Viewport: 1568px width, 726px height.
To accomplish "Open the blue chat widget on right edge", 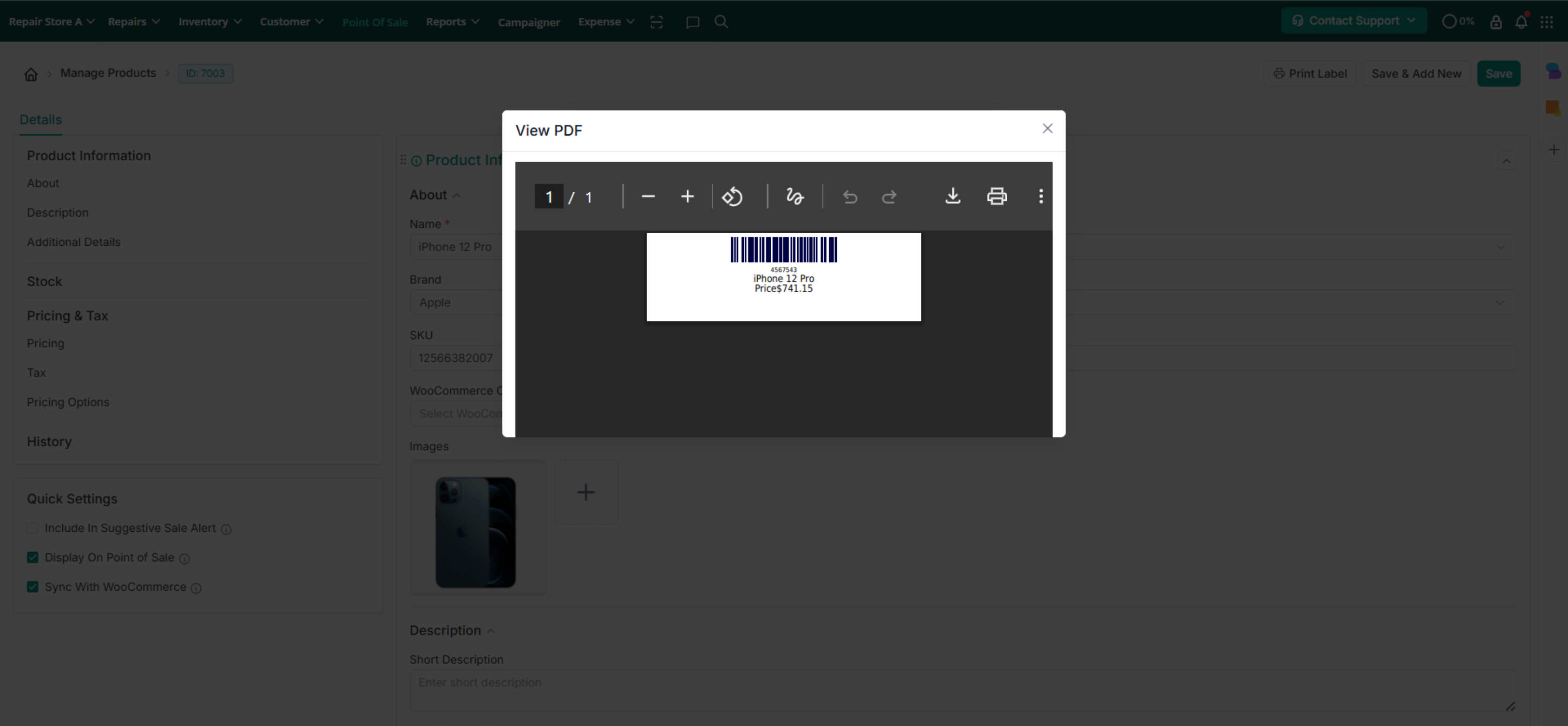I will 1554,71.
